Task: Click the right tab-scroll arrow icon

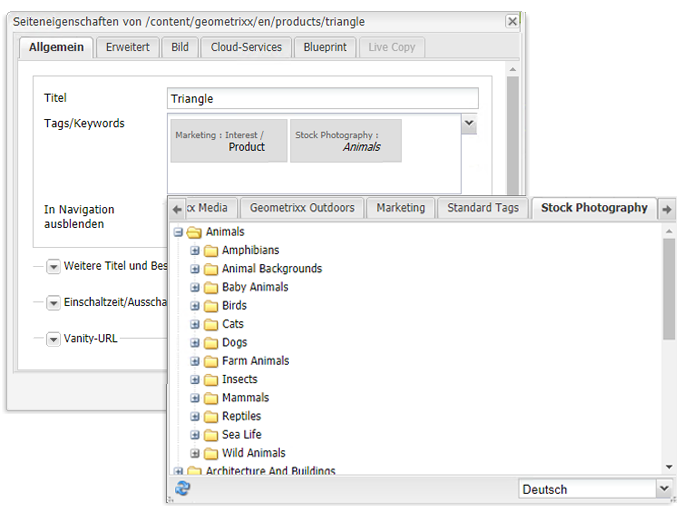Action: (667, 209)
